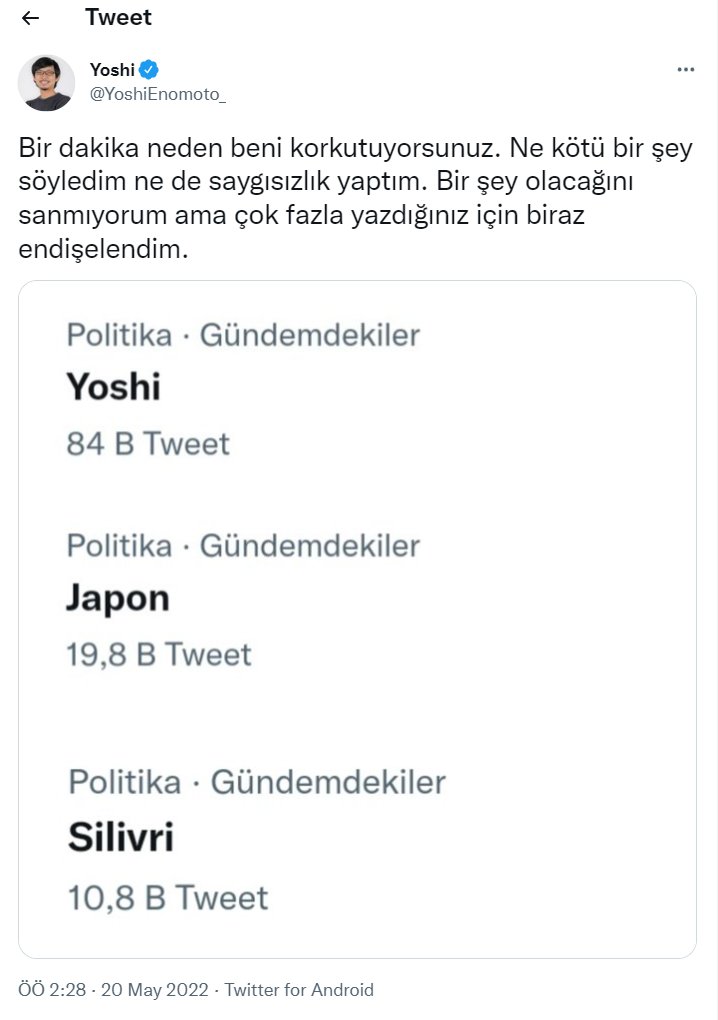Click the Tweet header title

coord(118,18)
